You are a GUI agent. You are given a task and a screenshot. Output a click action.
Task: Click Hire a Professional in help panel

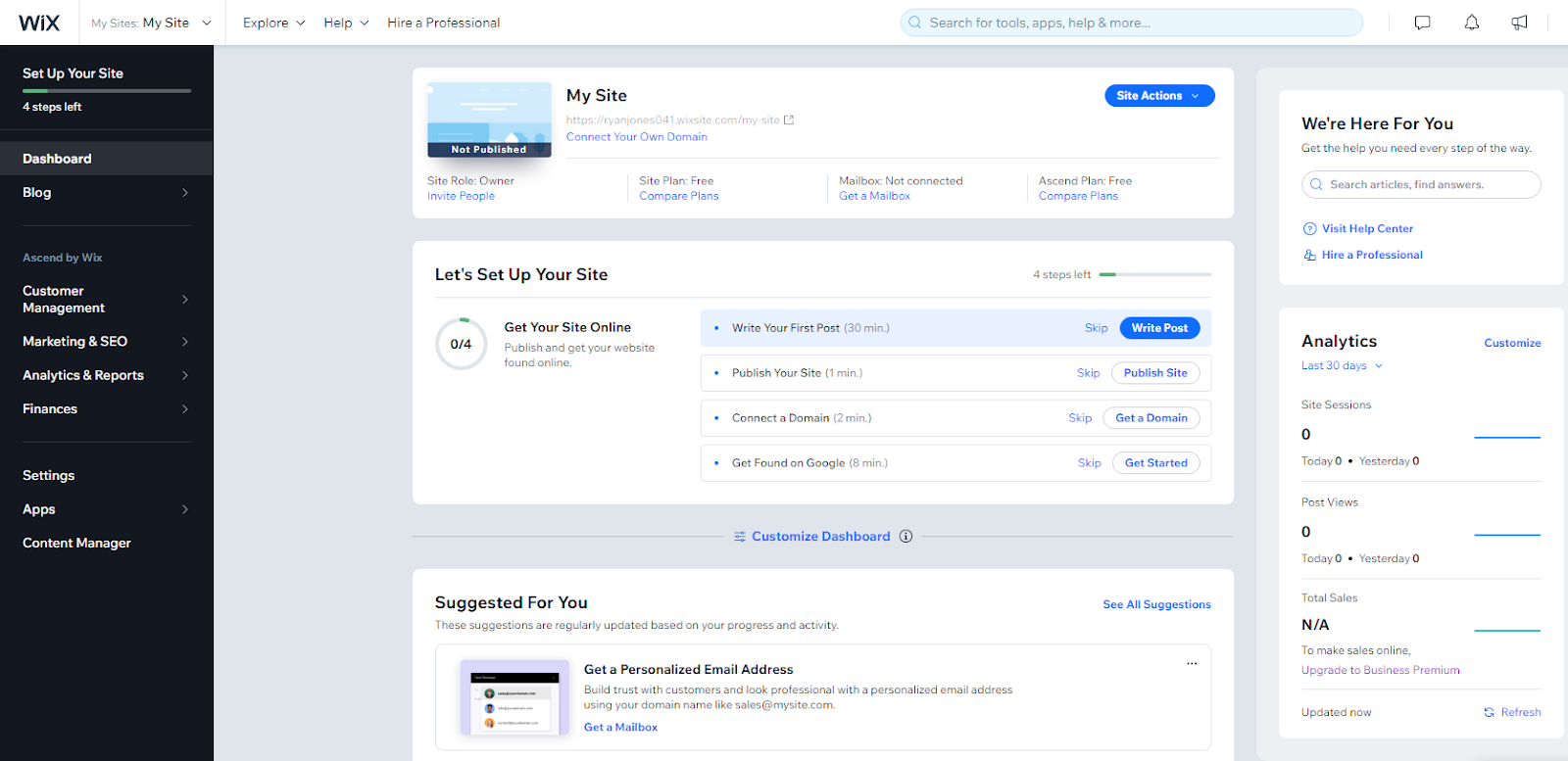tap(1372, 255)
